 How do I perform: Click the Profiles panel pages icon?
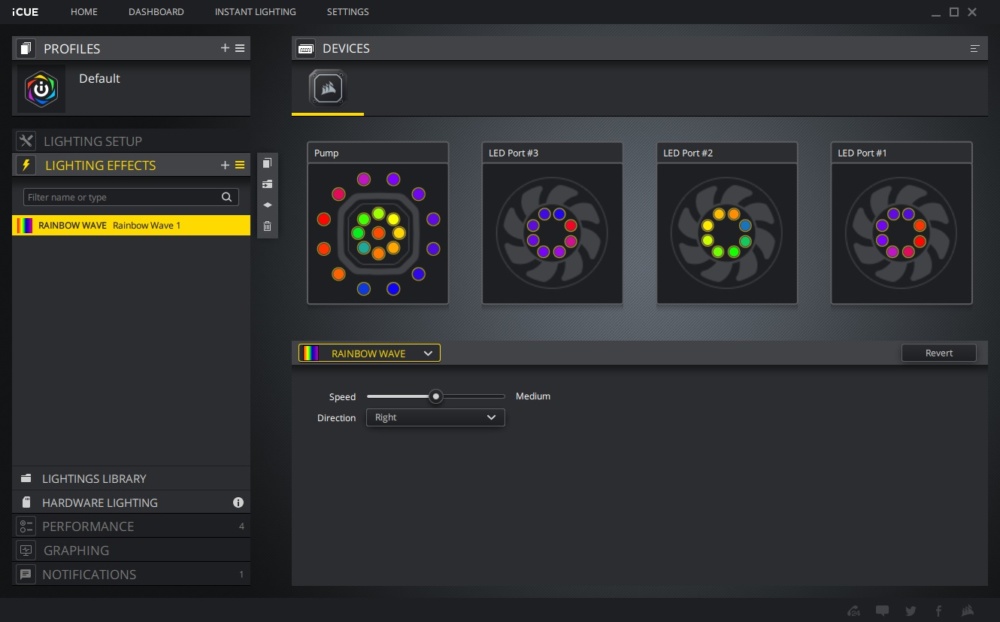tap(26, 48)
